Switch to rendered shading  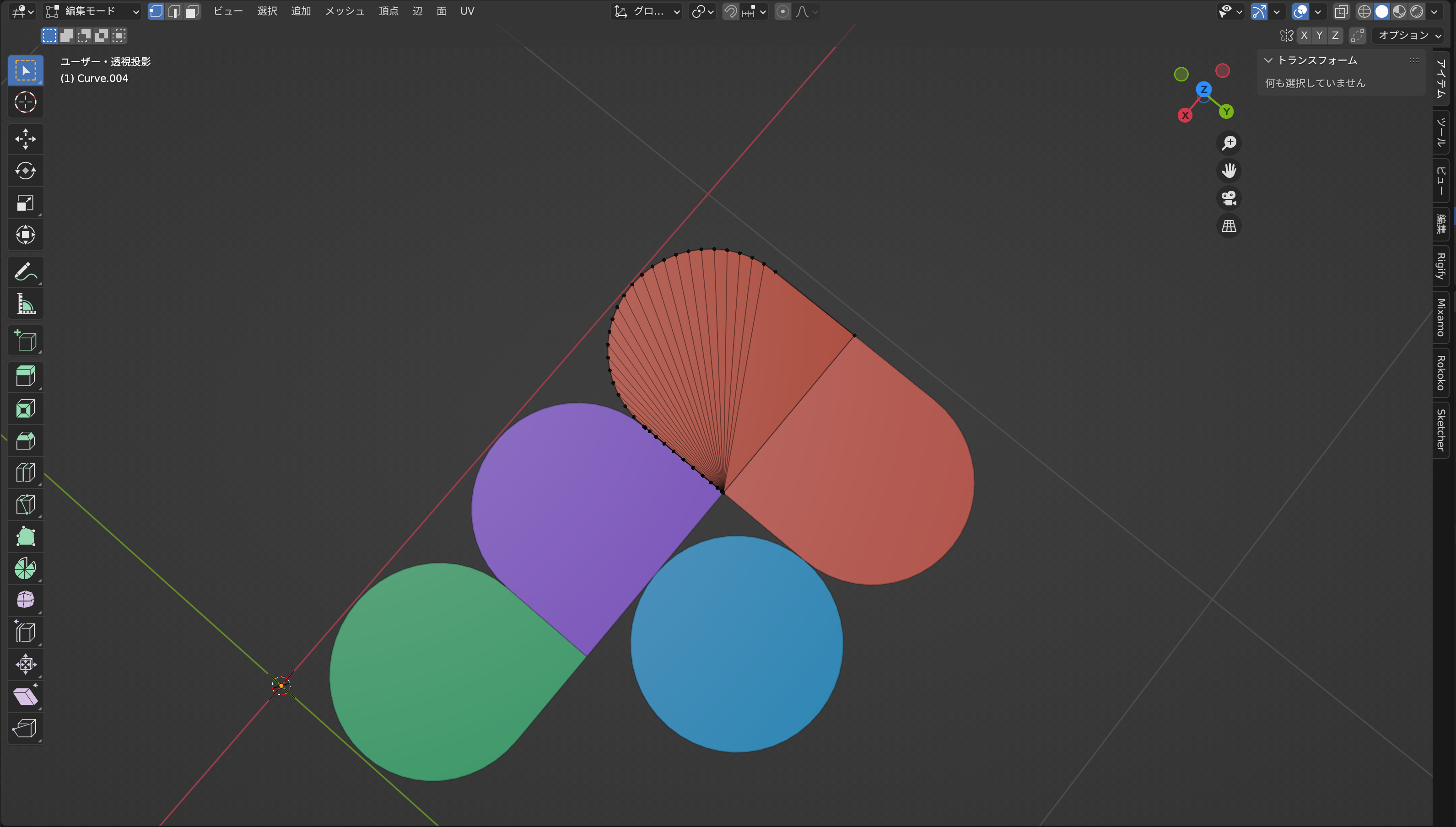[x=1418, y=11]
